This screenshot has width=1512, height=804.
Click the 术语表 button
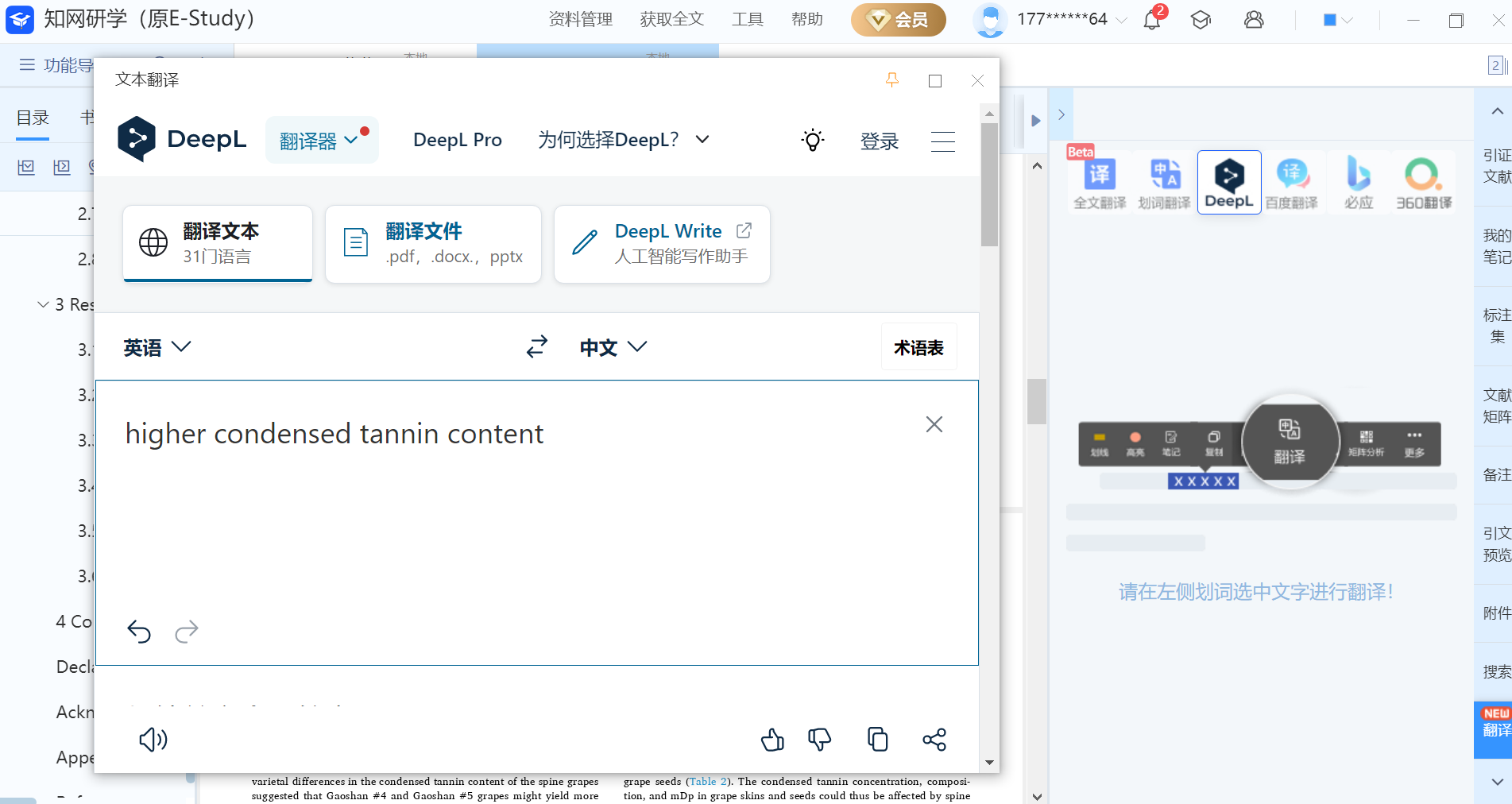point(918,347)
